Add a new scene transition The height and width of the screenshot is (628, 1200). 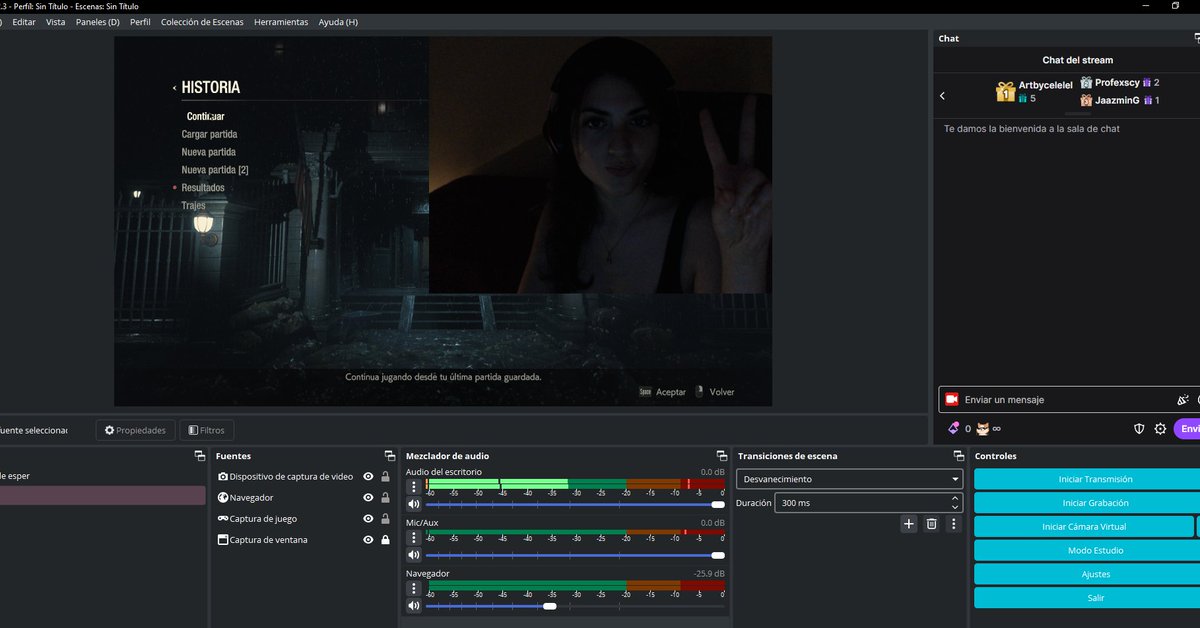[x=909, y=523]
